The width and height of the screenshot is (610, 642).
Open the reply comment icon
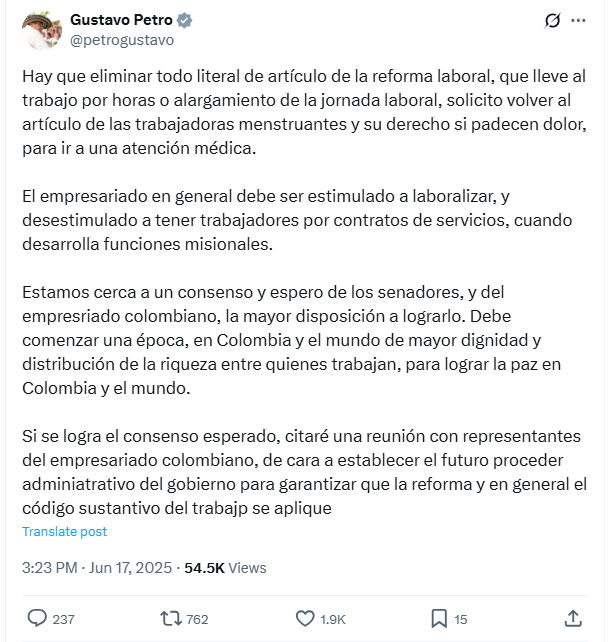[37, 618]
